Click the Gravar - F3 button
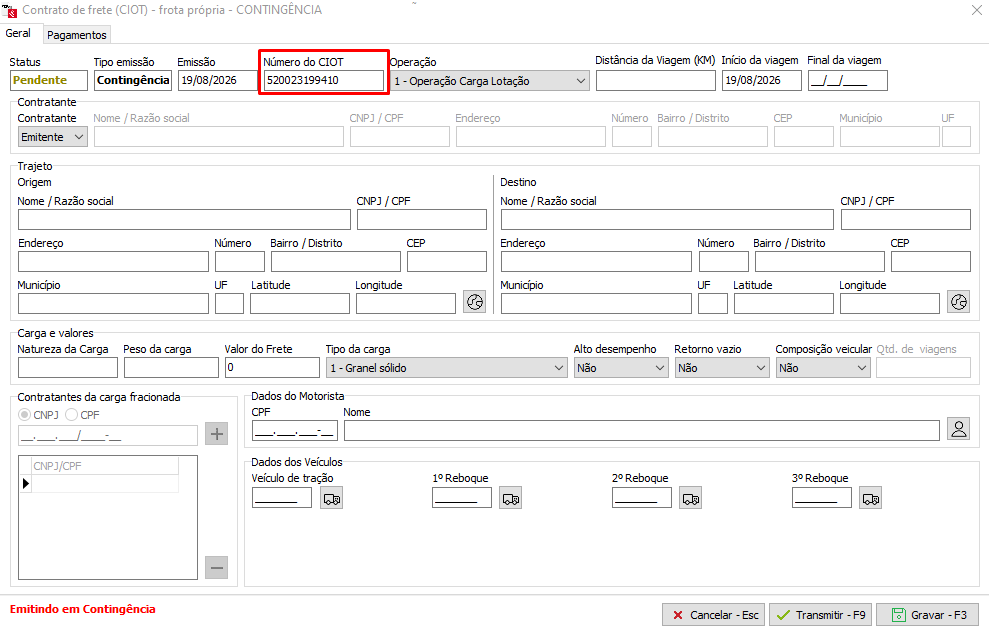The image size is (989, 634). tap(928, 614)
